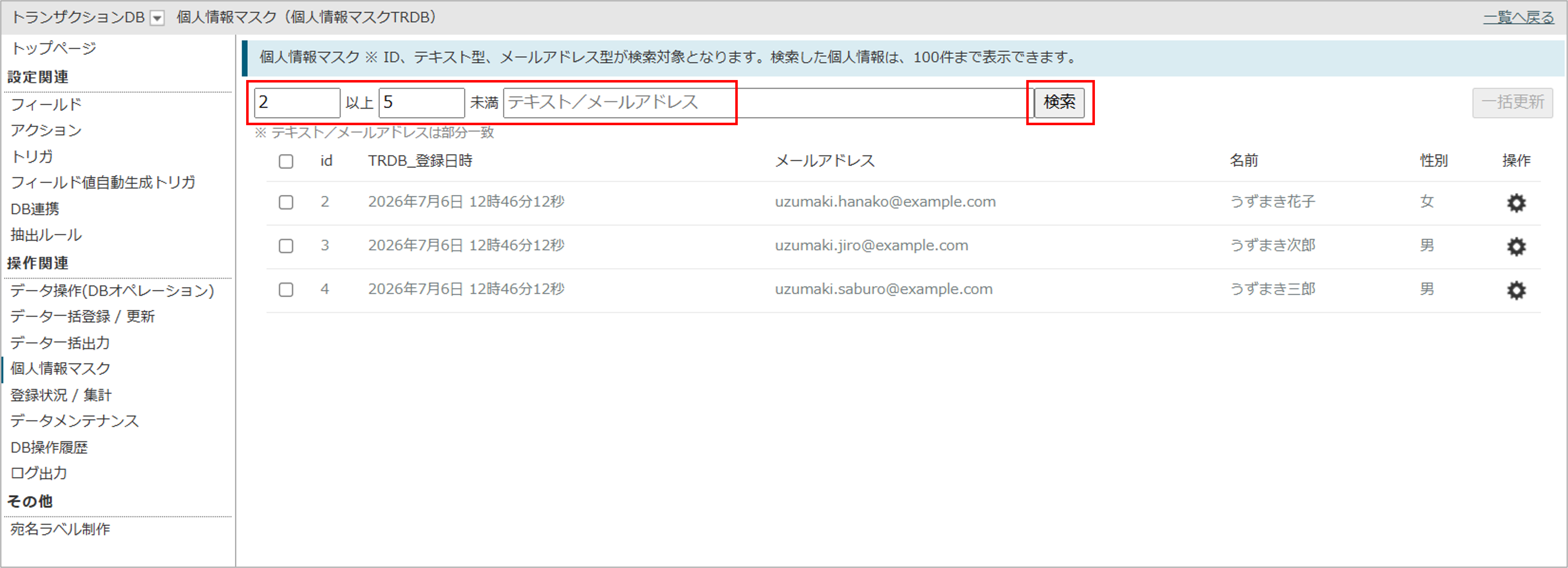1568x568 pixels.
Task: Open DB連携 in the sidebar
Action: [35, 209]
